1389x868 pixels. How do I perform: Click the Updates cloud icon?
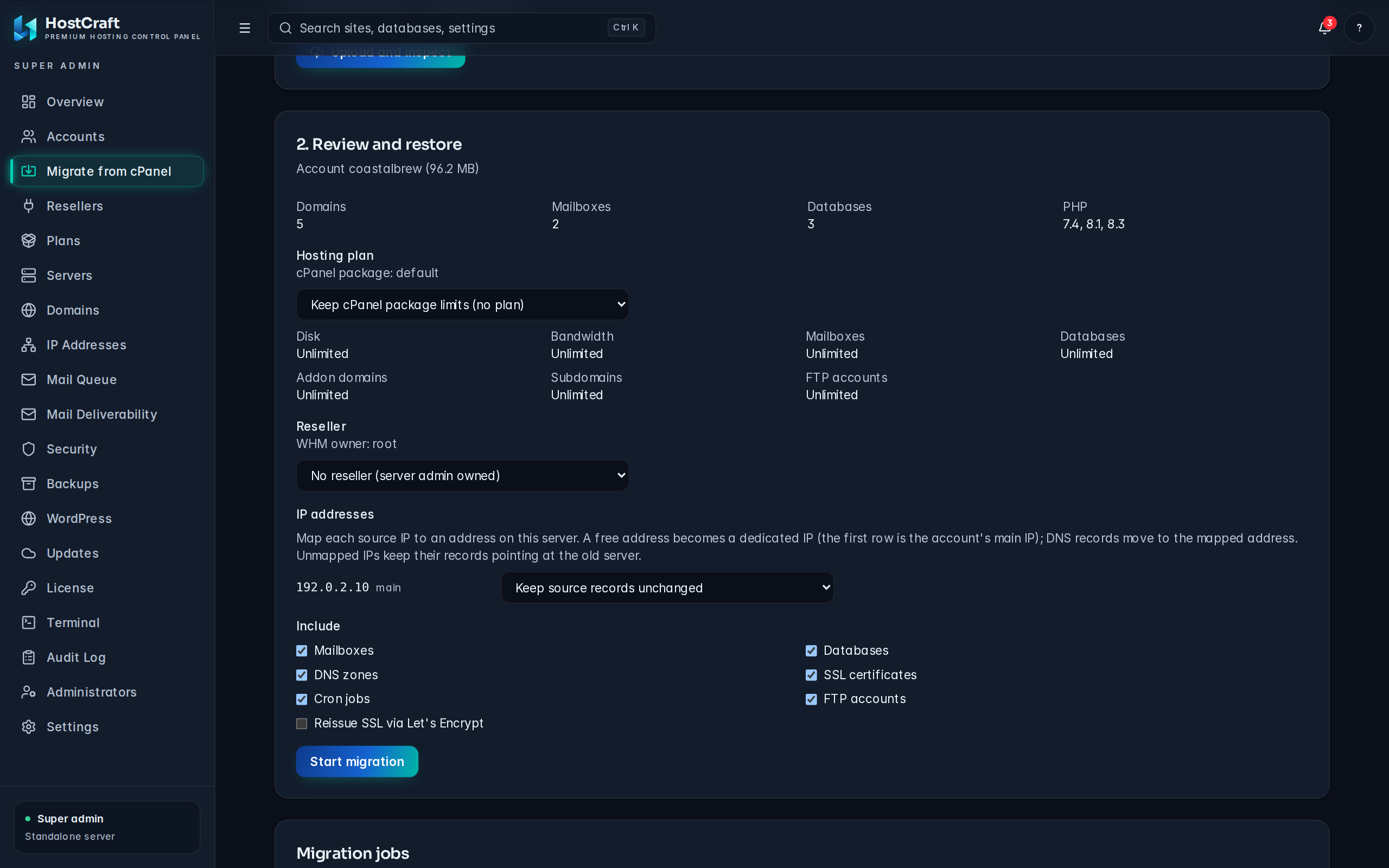tap(29, 553)
